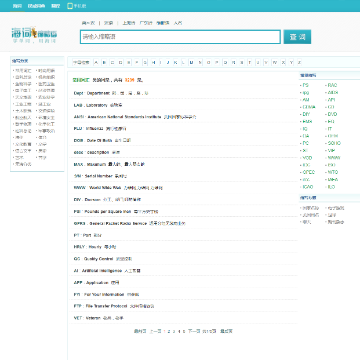Open the DVD link in popular abbreviations

[x=332, y=114]
